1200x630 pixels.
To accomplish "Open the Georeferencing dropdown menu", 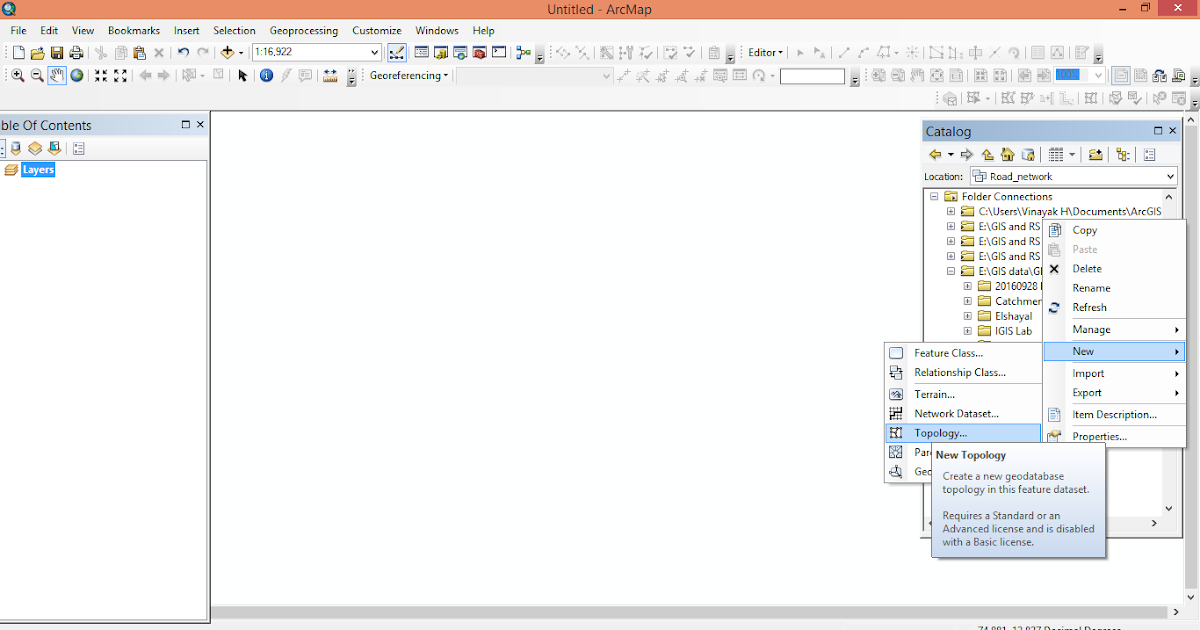I will [409, 75].
